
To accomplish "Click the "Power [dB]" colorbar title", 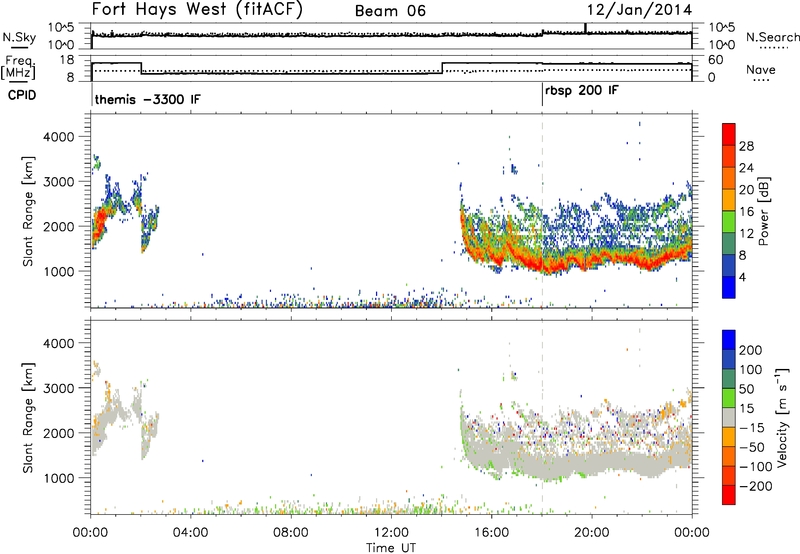I will [x=763, y=211].
